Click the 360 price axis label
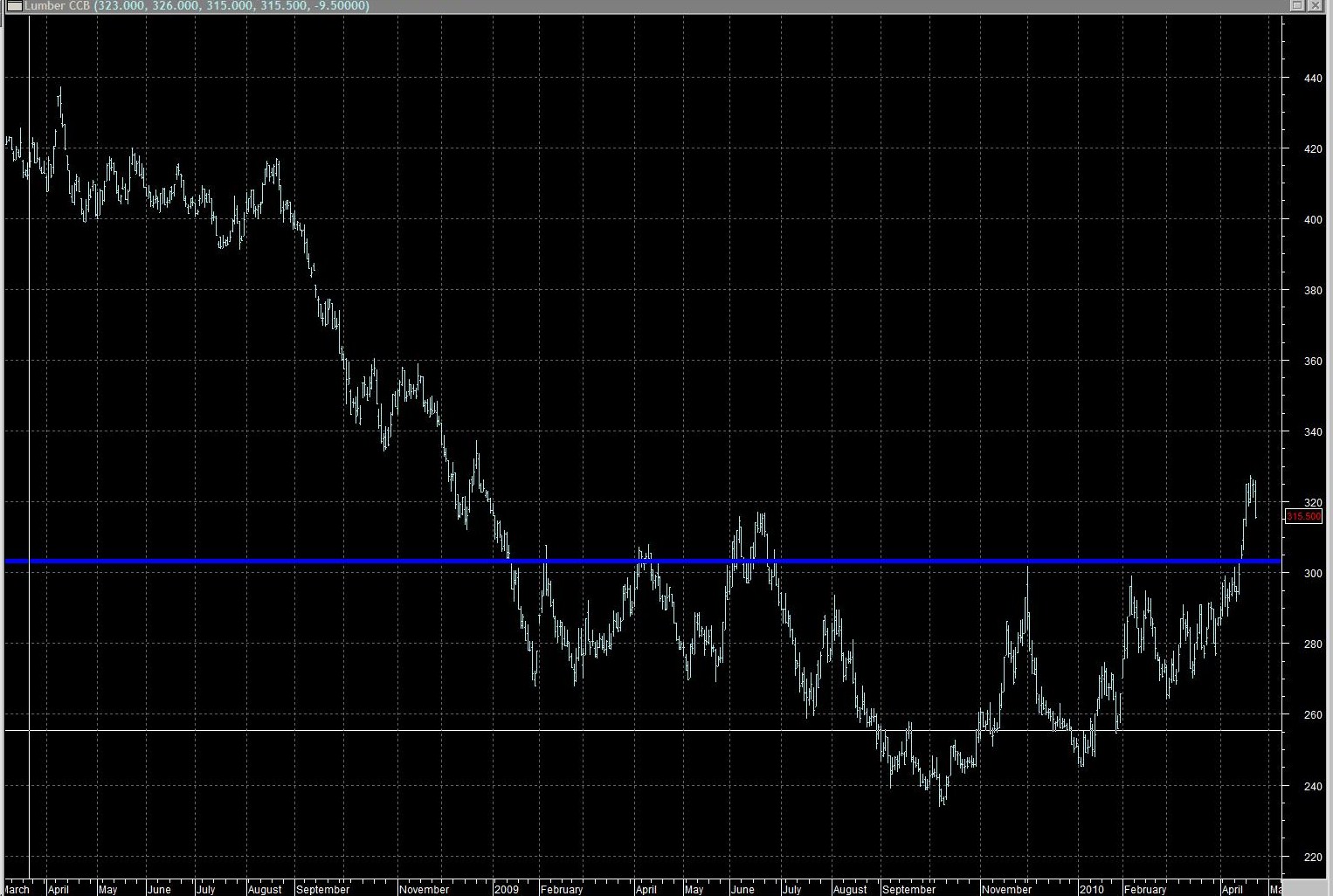This screenshot has height=896, width=1333. coord(1312,362)
